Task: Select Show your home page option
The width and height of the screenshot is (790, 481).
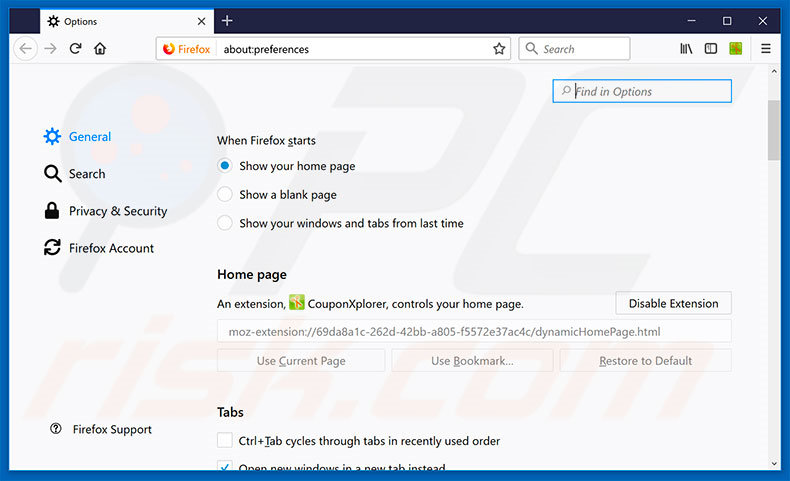Action: tap(225, 166)
